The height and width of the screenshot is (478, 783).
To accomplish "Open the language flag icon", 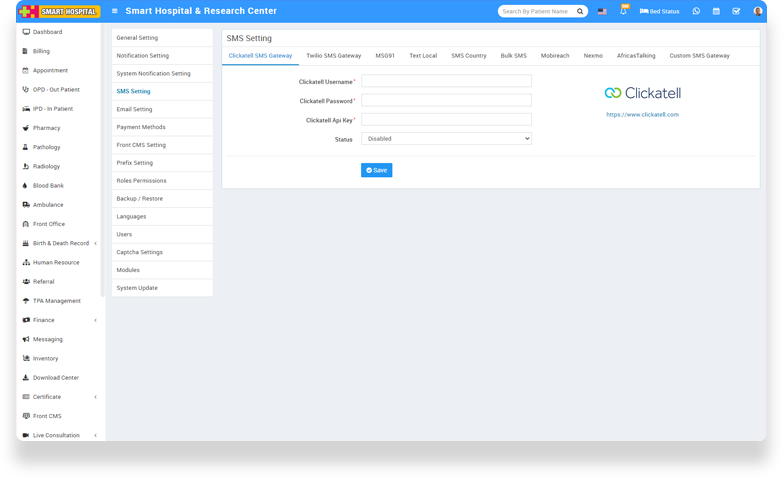I will click(602, 11).
